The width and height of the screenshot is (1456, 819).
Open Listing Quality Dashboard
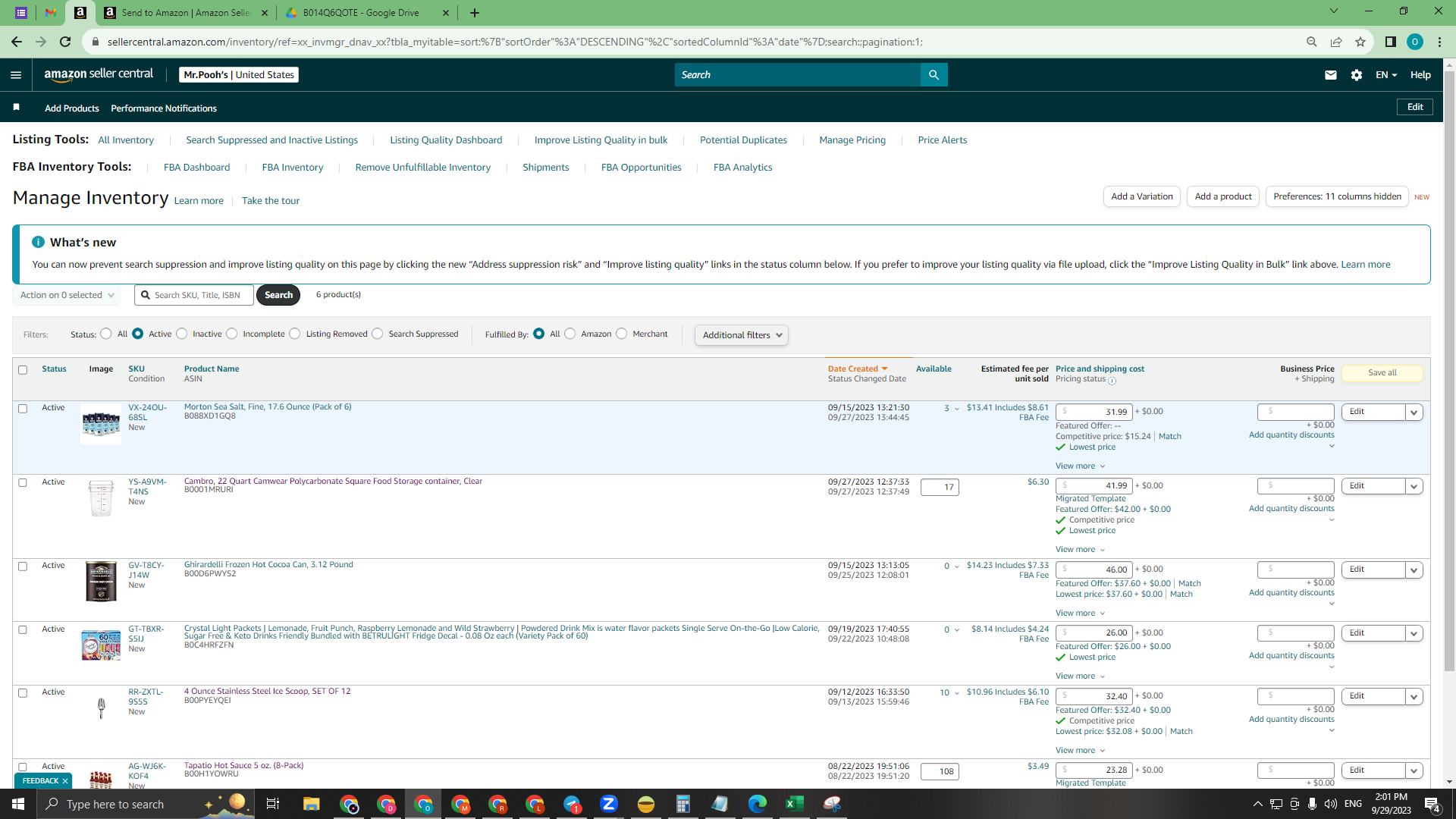click(446, 140)
